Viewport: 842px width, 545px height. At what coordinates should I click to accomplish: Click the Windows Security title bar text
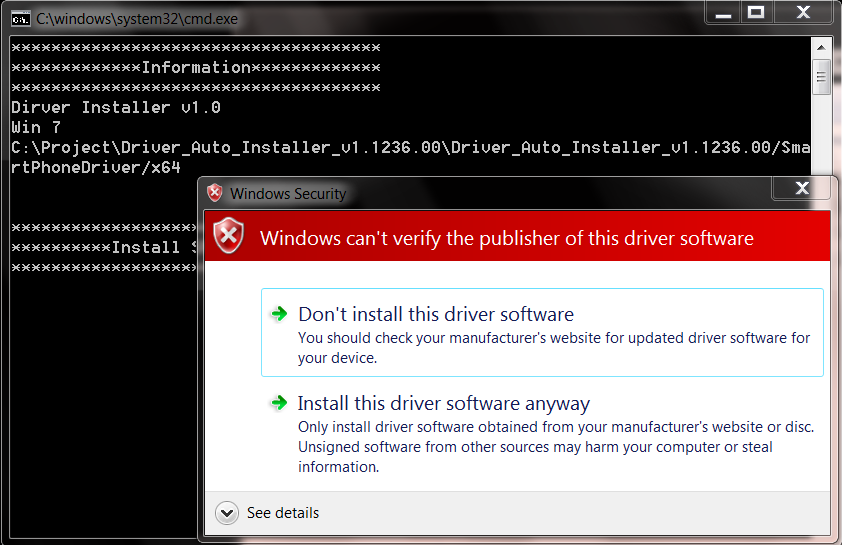pyautogui.click(x=287, y=193)
